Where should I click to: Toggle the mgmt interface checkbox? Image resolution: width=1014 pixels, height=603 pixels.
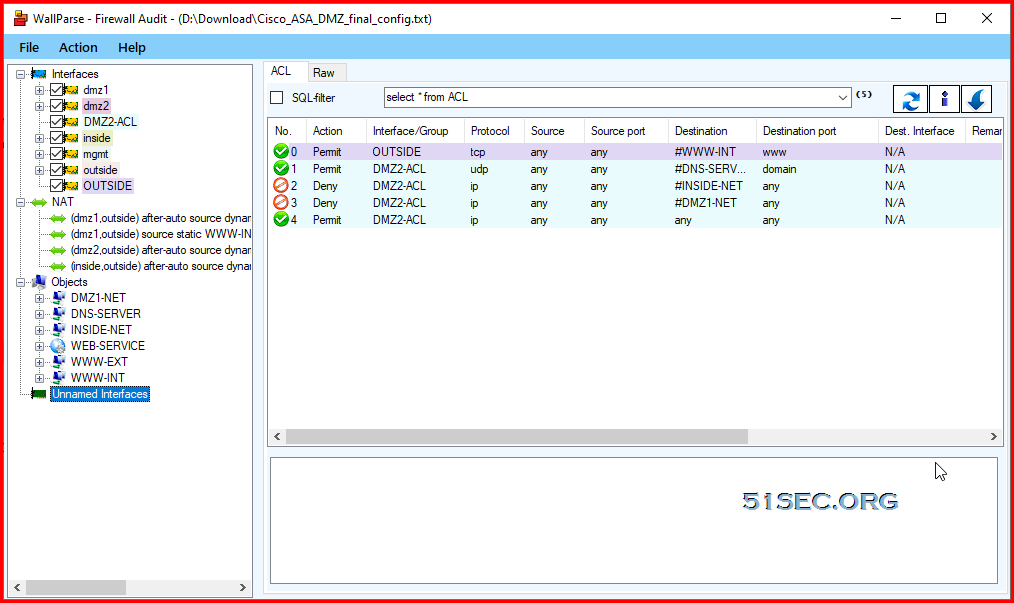click(56, 154)
